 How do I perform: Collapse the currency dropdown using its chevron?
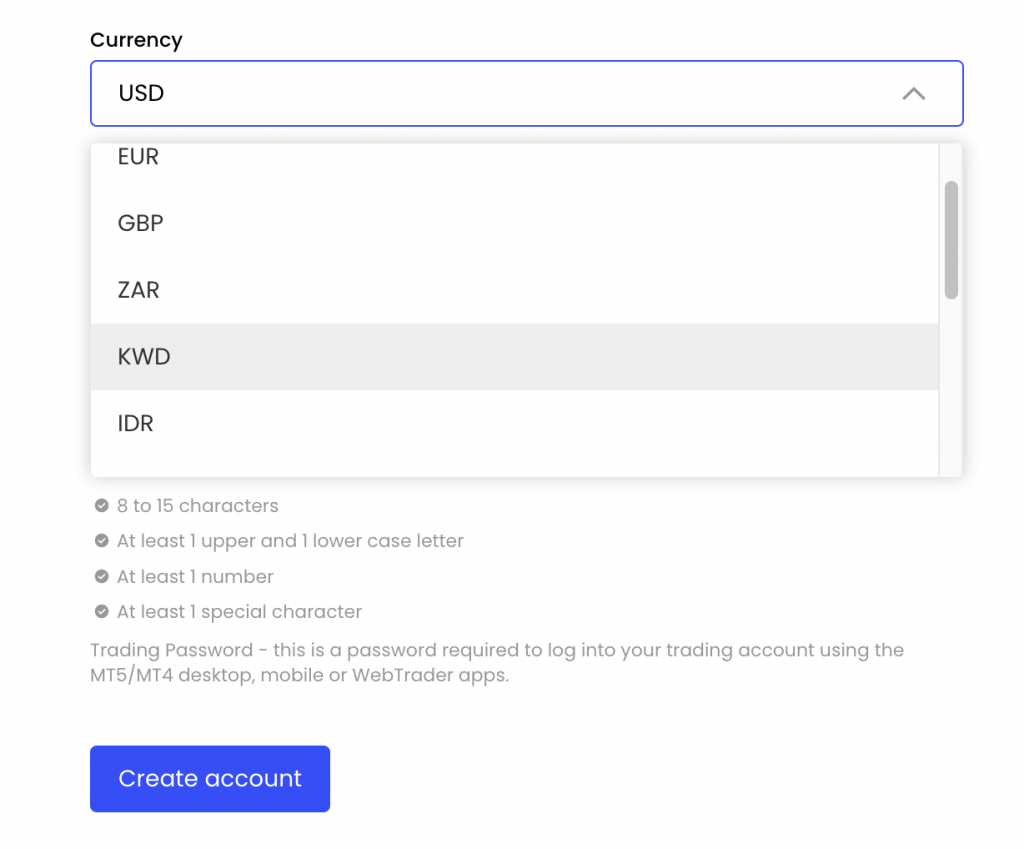pos(913,93)
